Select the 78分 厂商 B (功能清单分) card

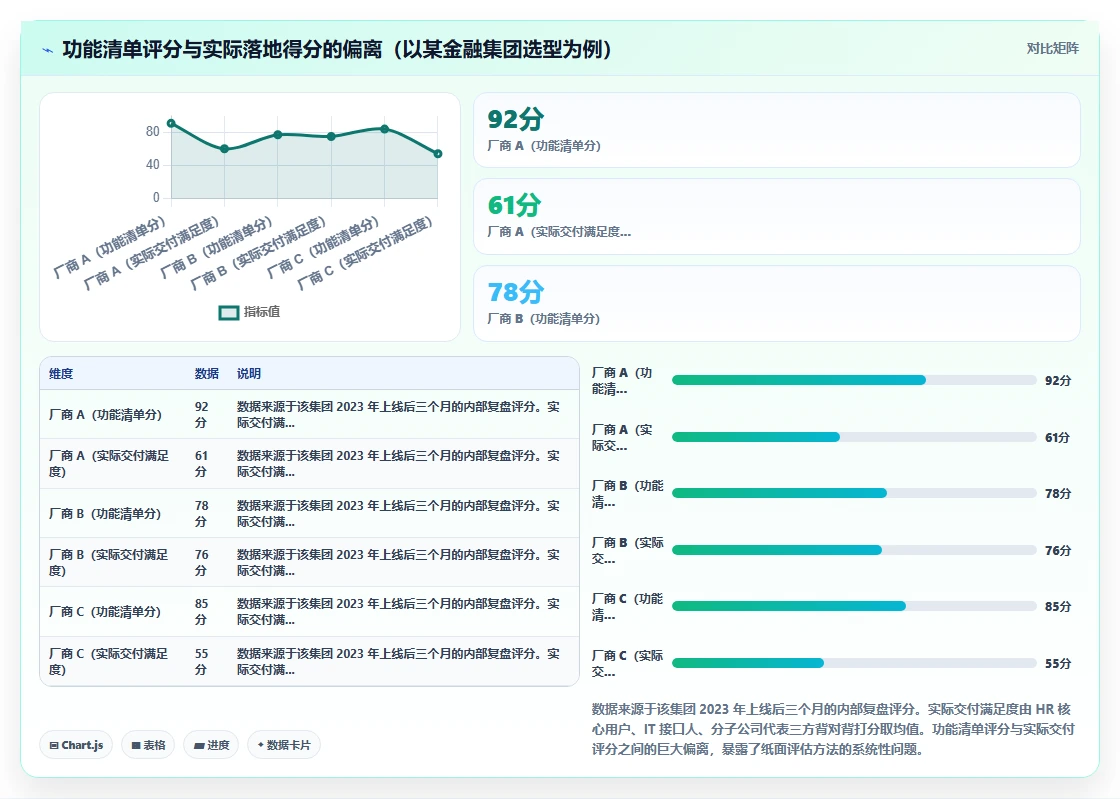coord(776,303)
